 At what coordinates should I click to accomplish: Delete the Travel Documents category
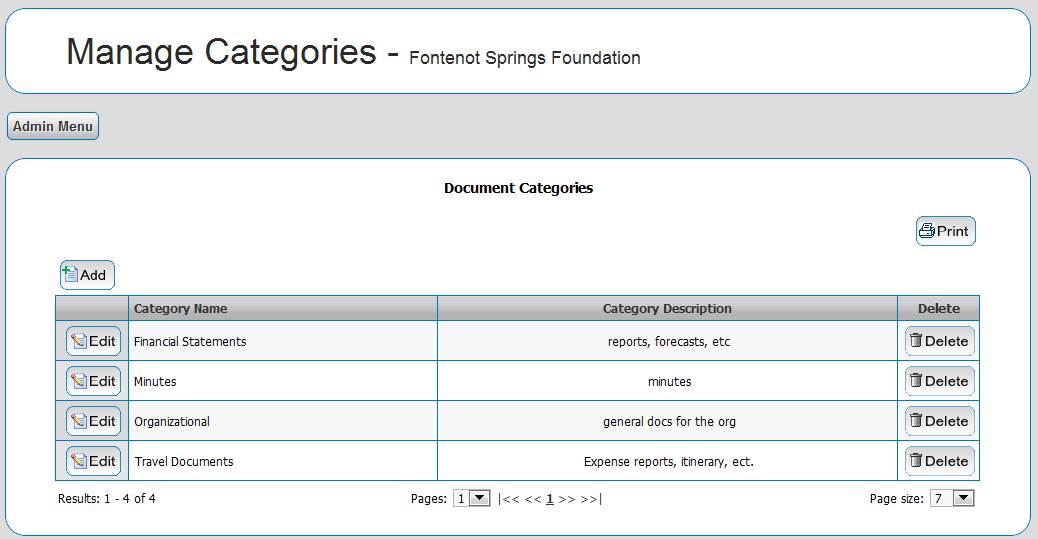[939, 461]
